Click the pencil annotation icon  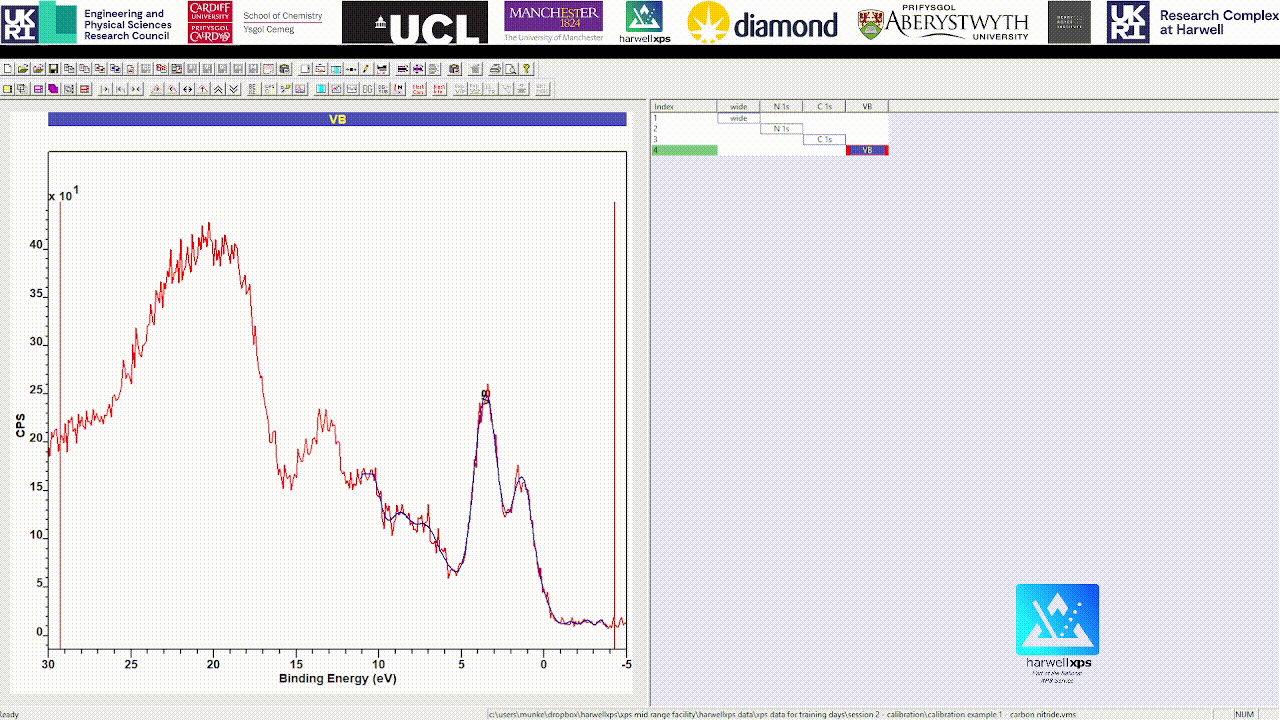(x=366, y=69)
